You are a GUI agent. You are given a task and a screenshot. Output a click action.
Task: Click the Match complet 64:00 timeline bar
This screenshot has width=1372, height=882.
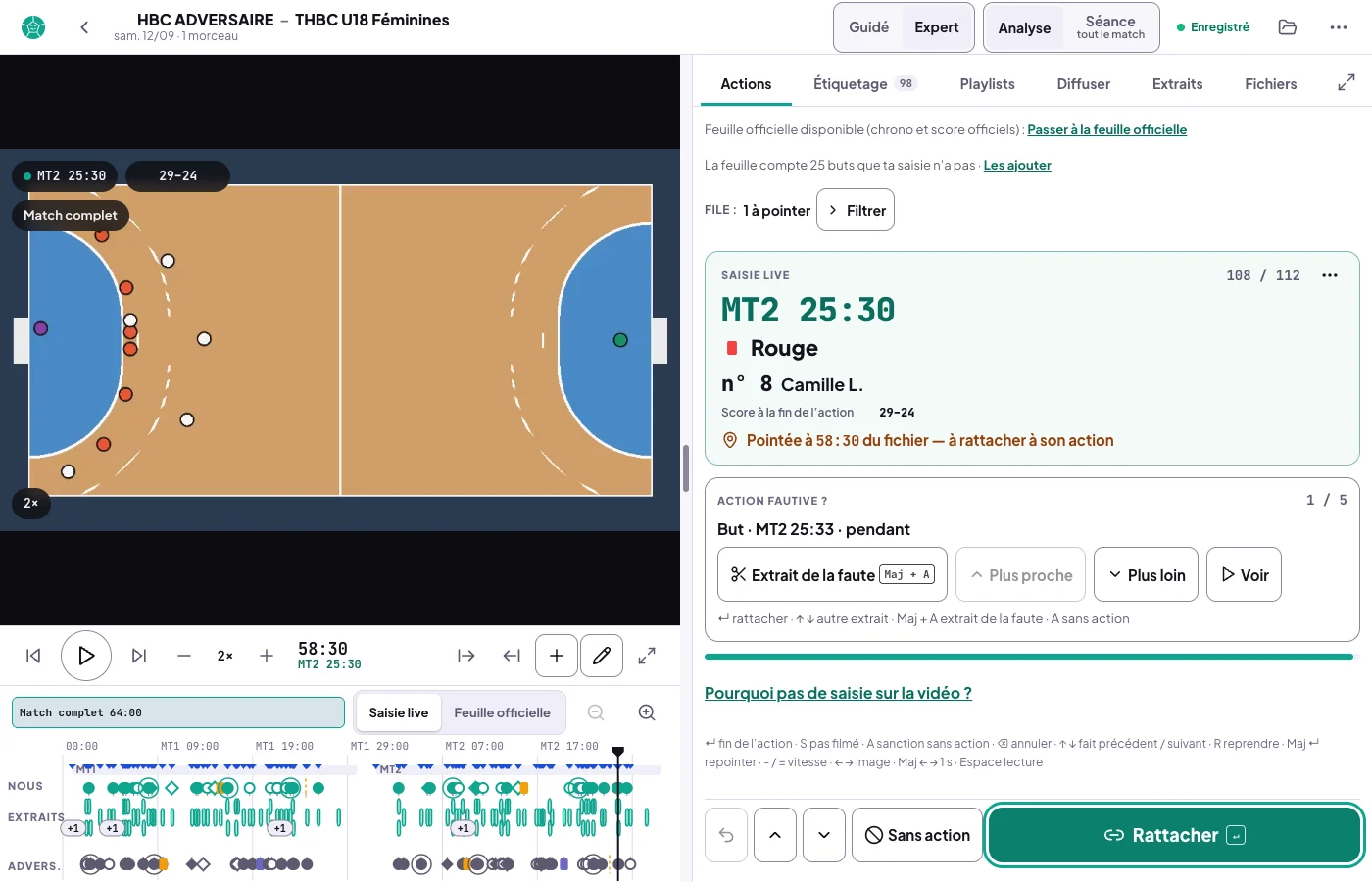pos(178,712)
